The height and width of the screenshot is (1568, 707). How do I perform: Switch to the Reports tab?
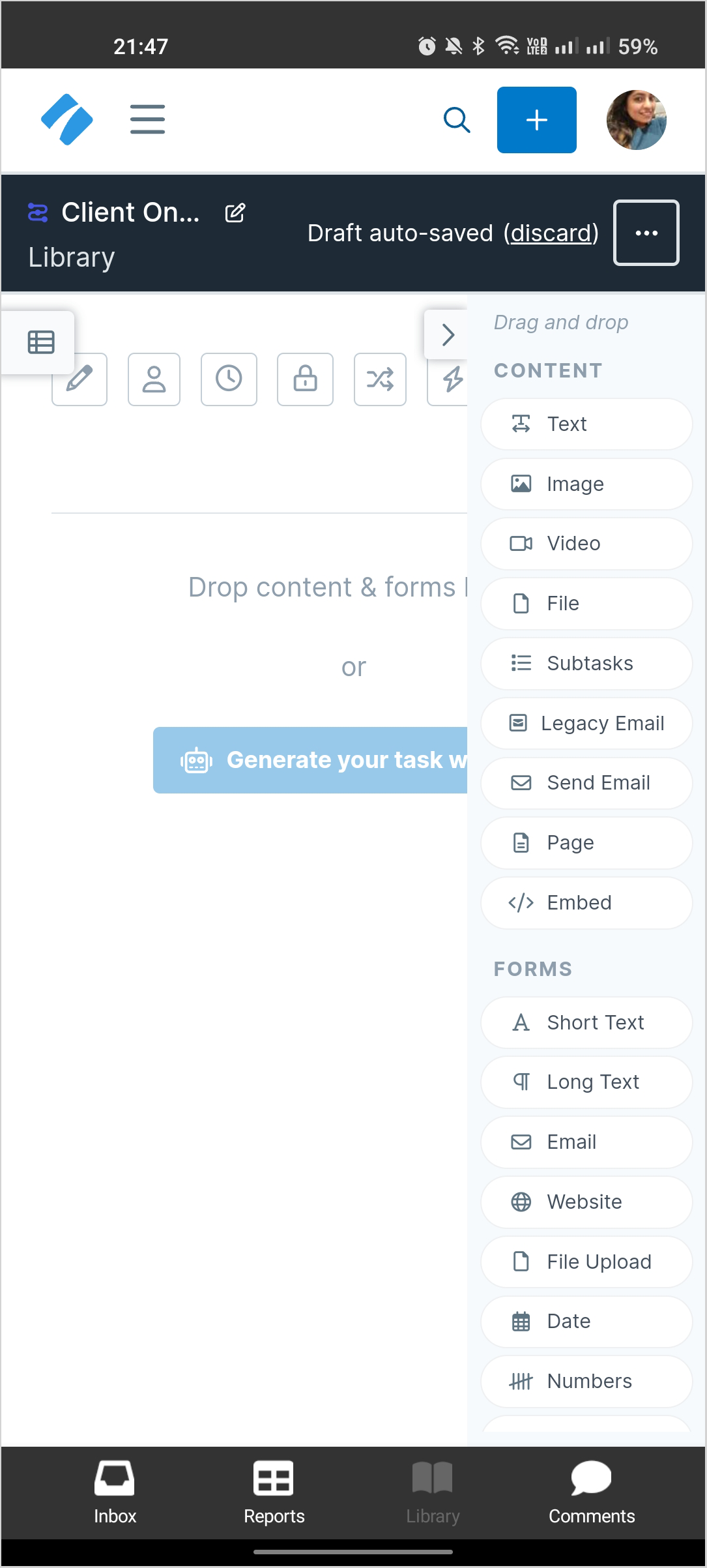pyautogui.click(x=274, y=1492)
